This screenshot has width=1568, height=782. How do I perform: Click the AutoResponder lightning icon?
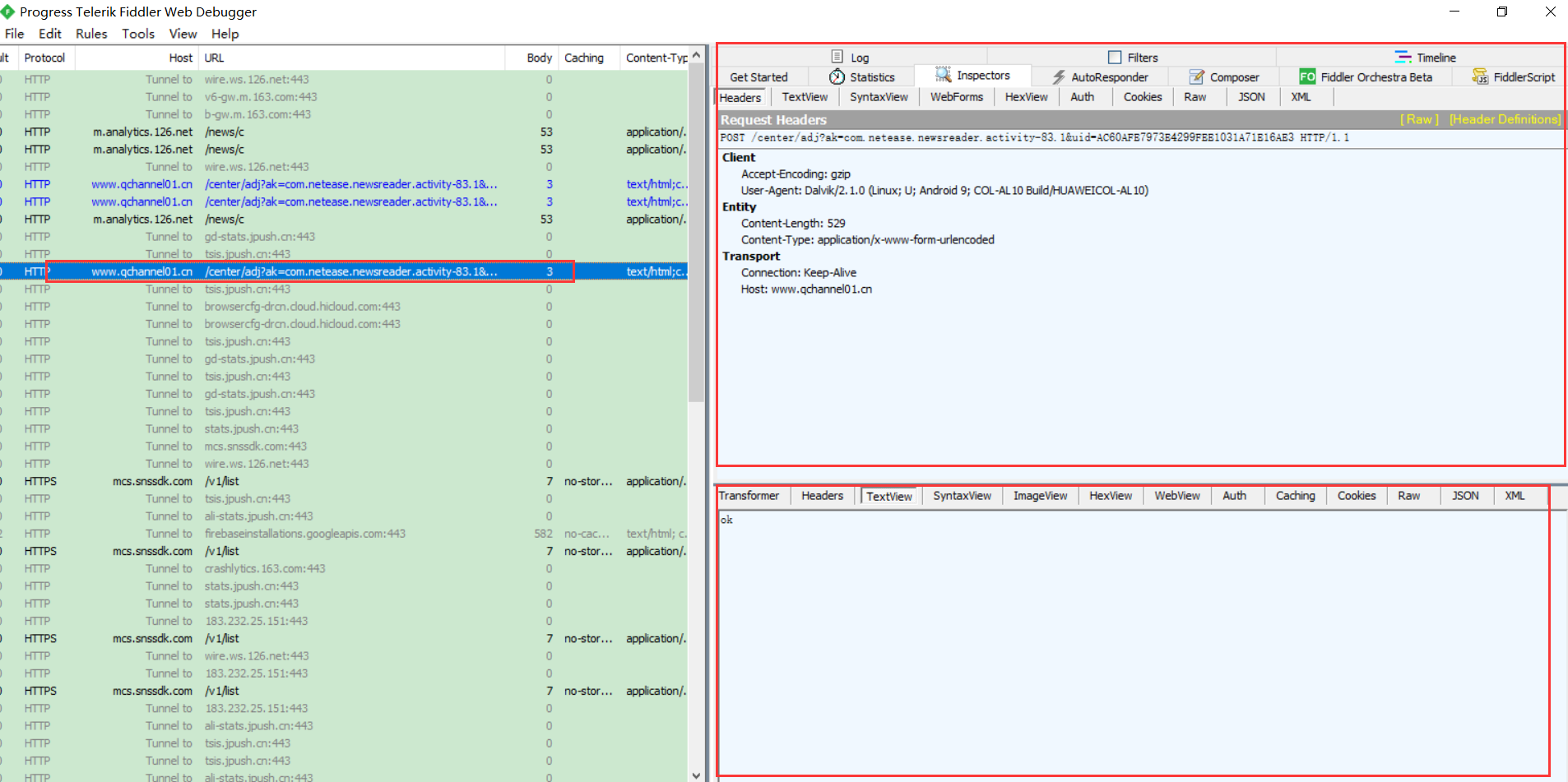click(x=1059, y=76)
